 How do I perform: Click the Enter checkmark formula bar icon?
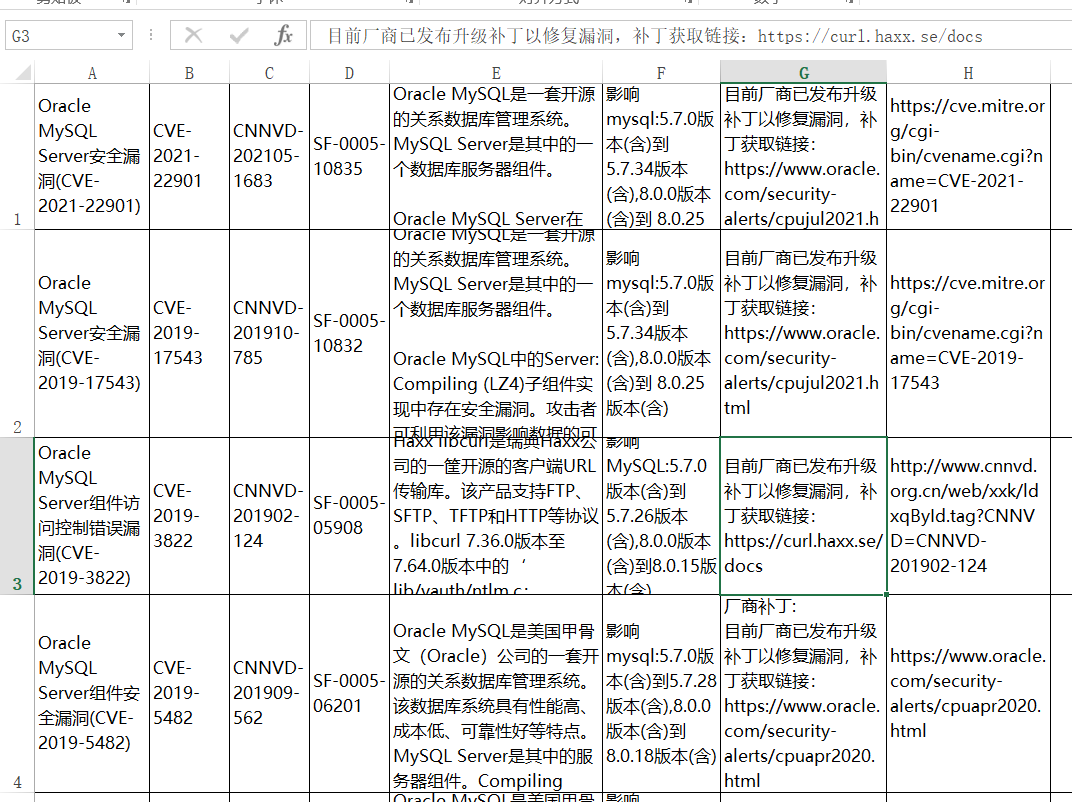coord(239,36)
